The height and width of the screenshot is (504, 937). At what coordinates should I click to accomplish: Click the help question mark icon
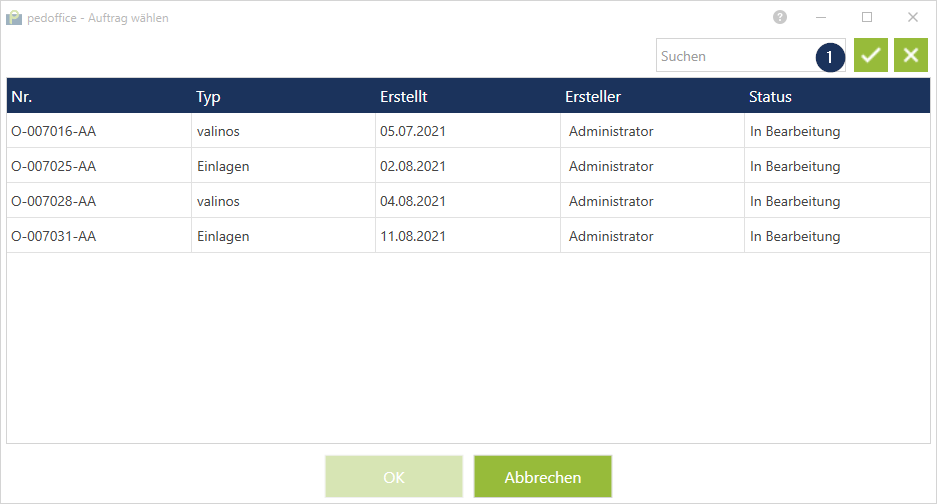[x=780, y=17]
